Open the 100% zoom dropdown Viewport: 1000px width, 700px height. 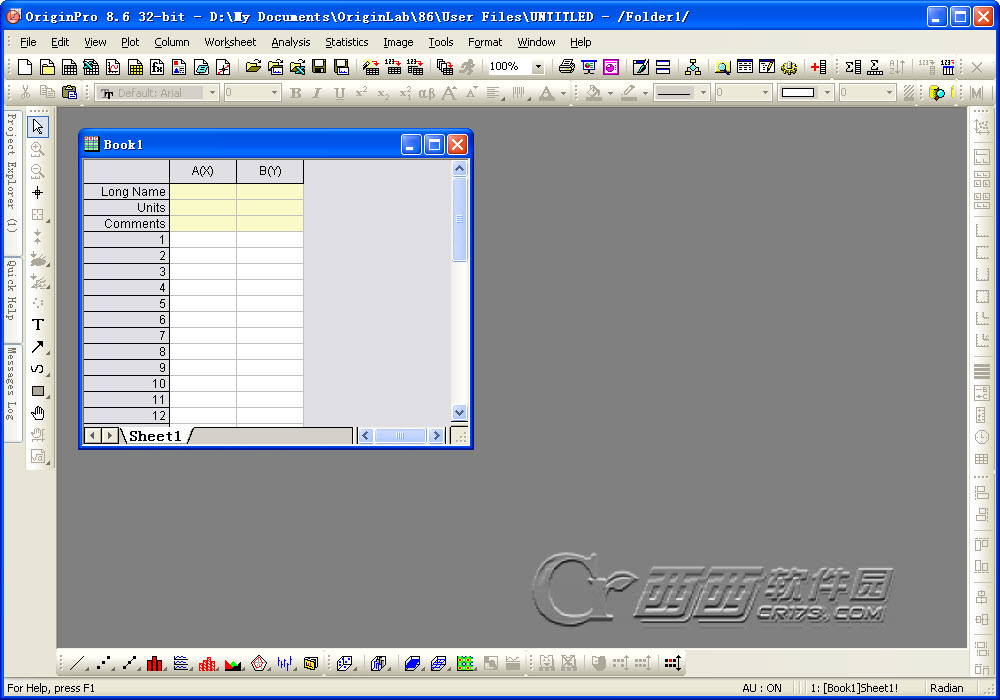(x=538, y=67)
